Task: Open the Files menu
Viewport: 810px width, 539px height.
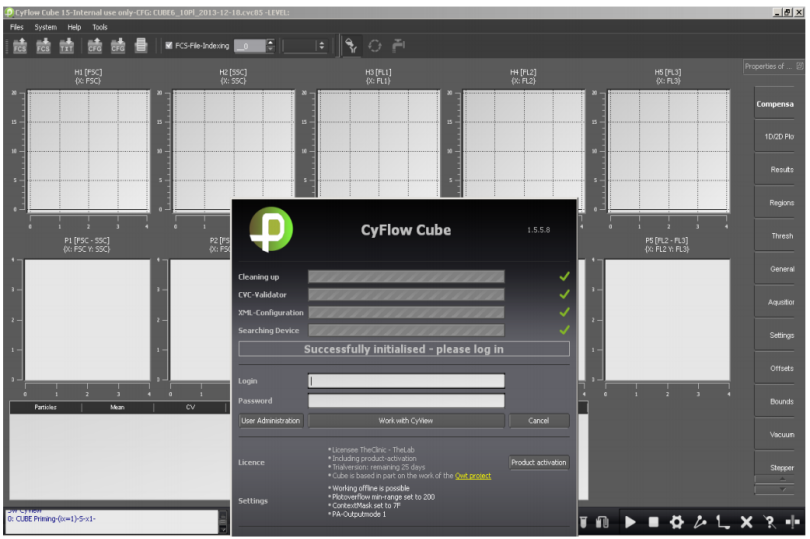Action: 16,27
